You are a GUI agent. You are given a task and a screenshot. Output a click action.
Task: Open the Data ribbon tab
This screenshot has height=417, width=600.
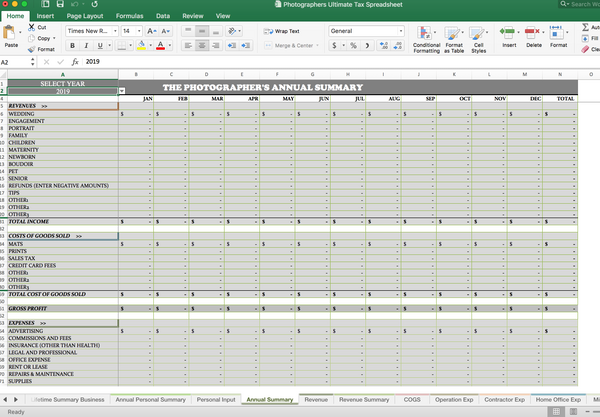click(163, 16)
